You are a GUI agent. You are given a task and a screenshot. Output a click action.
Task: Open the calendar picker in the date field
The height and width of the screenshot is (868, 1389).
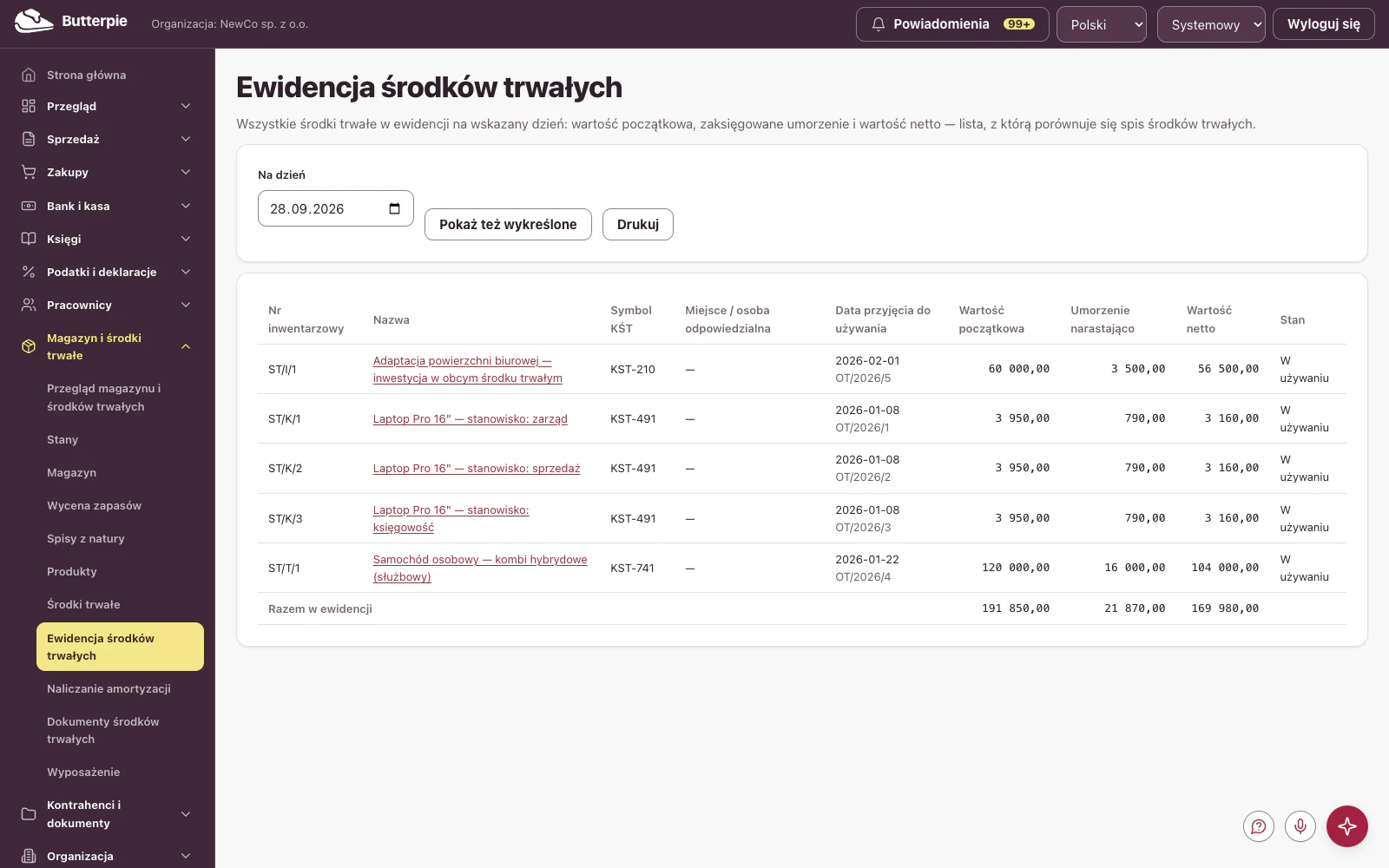(x=395, y=208)
